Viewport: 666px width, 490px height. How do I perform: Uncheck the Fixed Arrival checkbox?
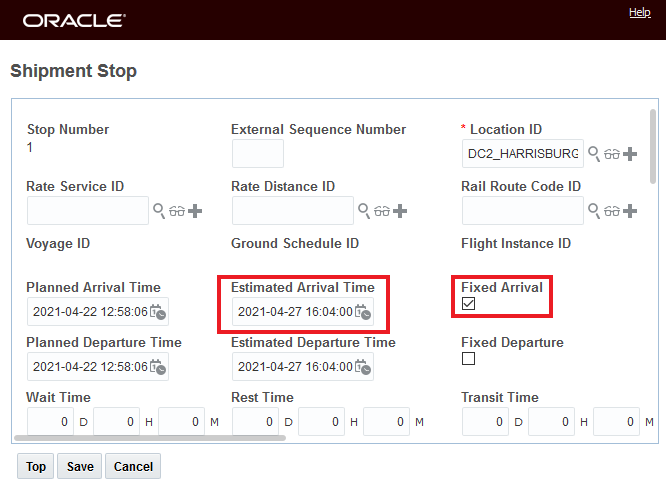pos(468,304)
